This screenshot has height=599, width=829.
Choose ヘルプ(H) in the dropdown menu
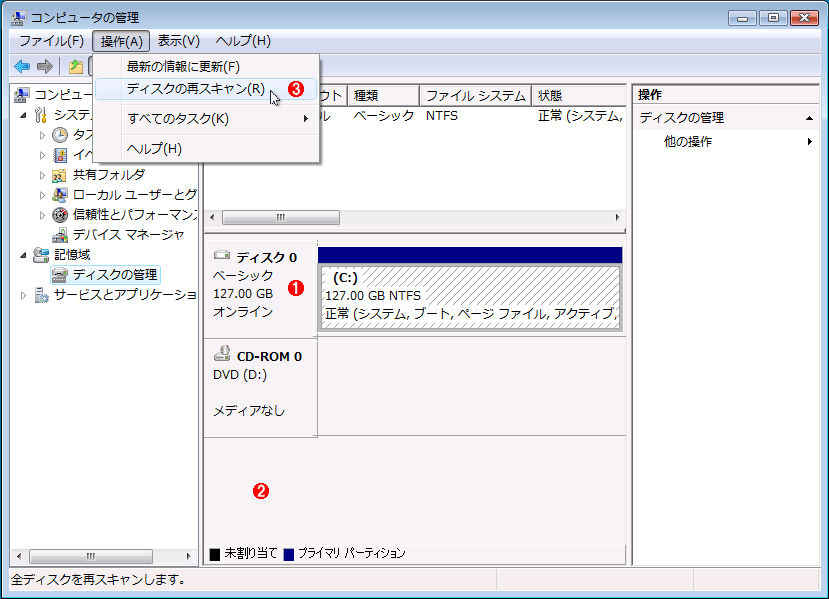coord(207,149)
